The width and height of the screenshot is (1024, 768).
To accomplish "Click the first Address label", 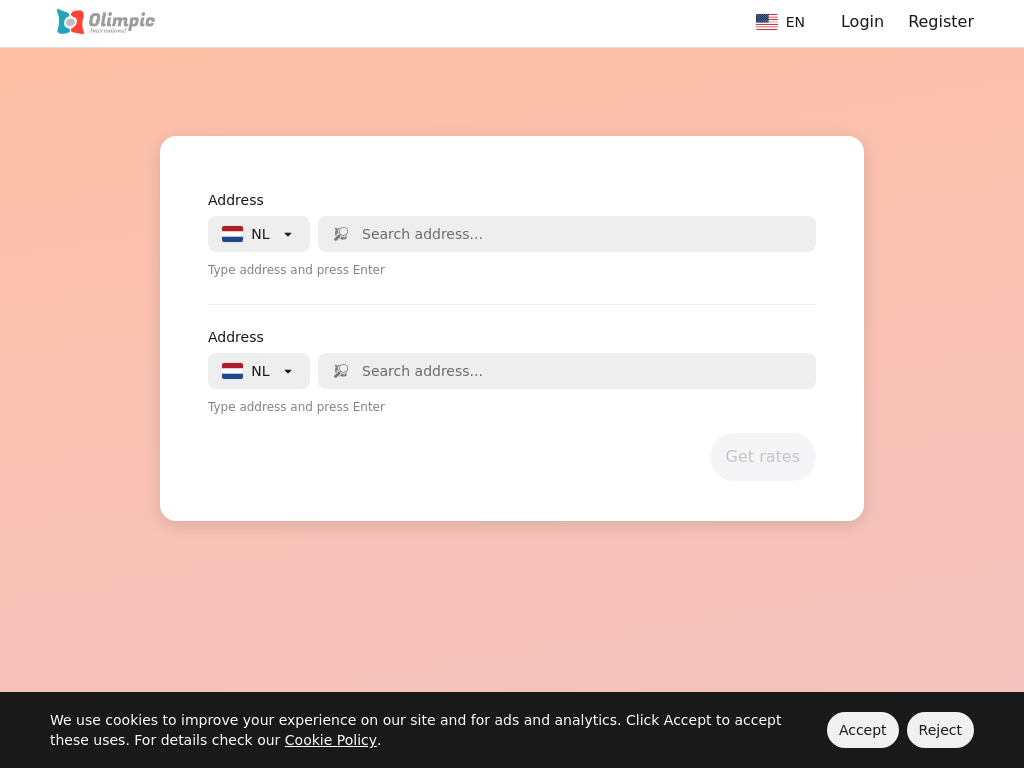I will pos(236,200).
